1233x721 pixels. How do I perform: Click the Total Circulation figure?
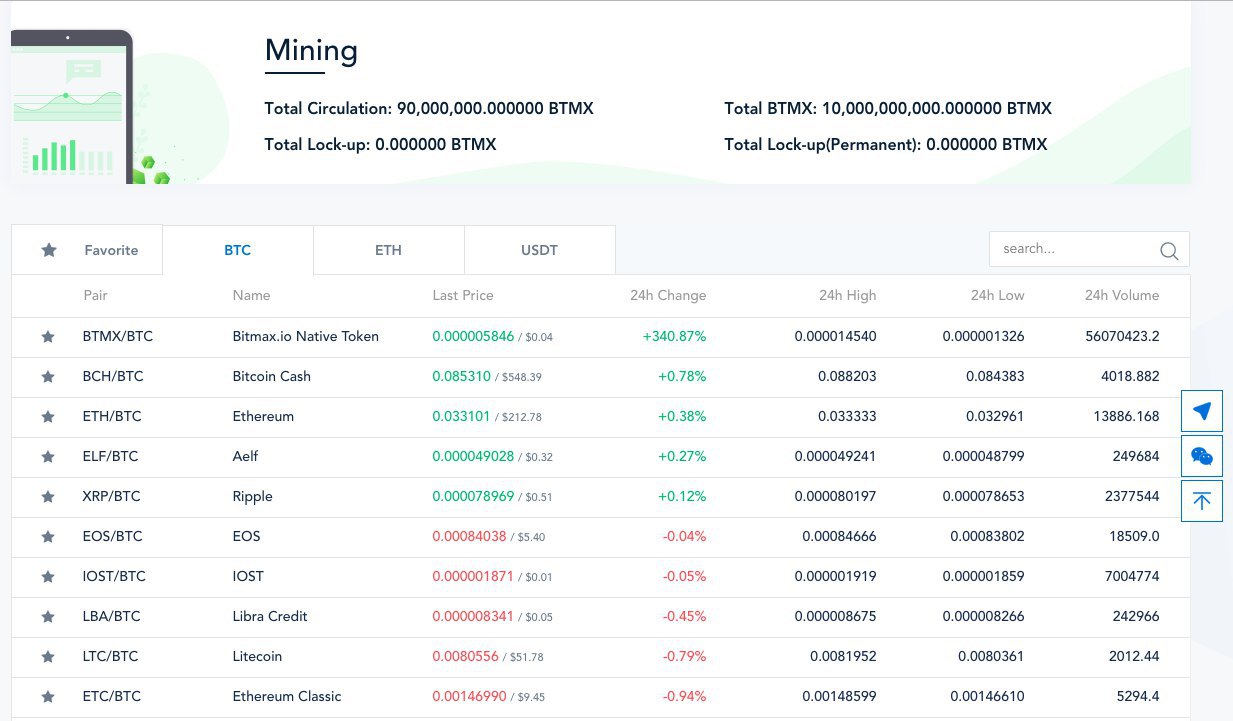[x=429, y=108]
